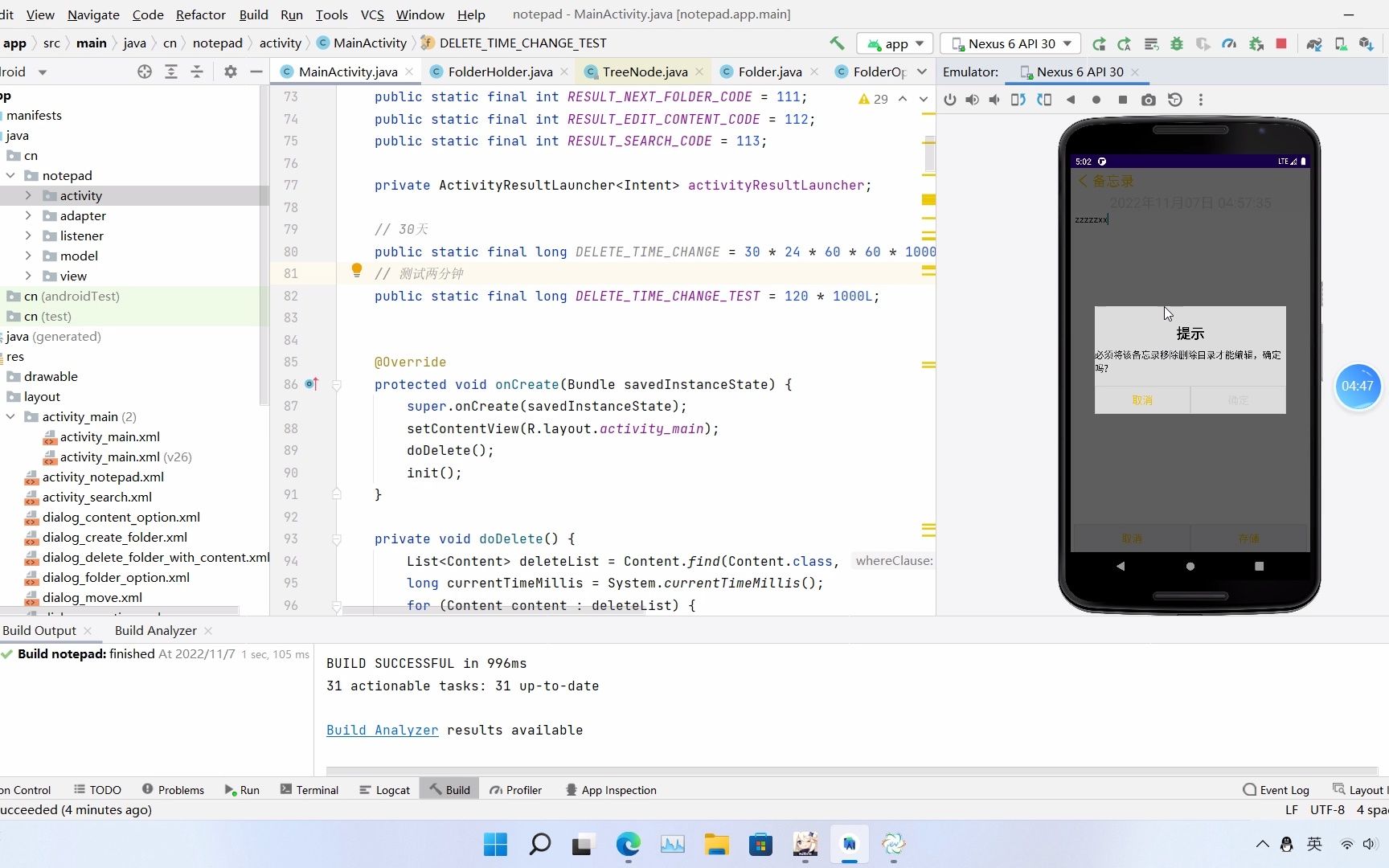Image resolution: width=1389 pixels, height=868 pixels.
Task: Rotate emulator left icon
Action: click(x=1018, y=100)
